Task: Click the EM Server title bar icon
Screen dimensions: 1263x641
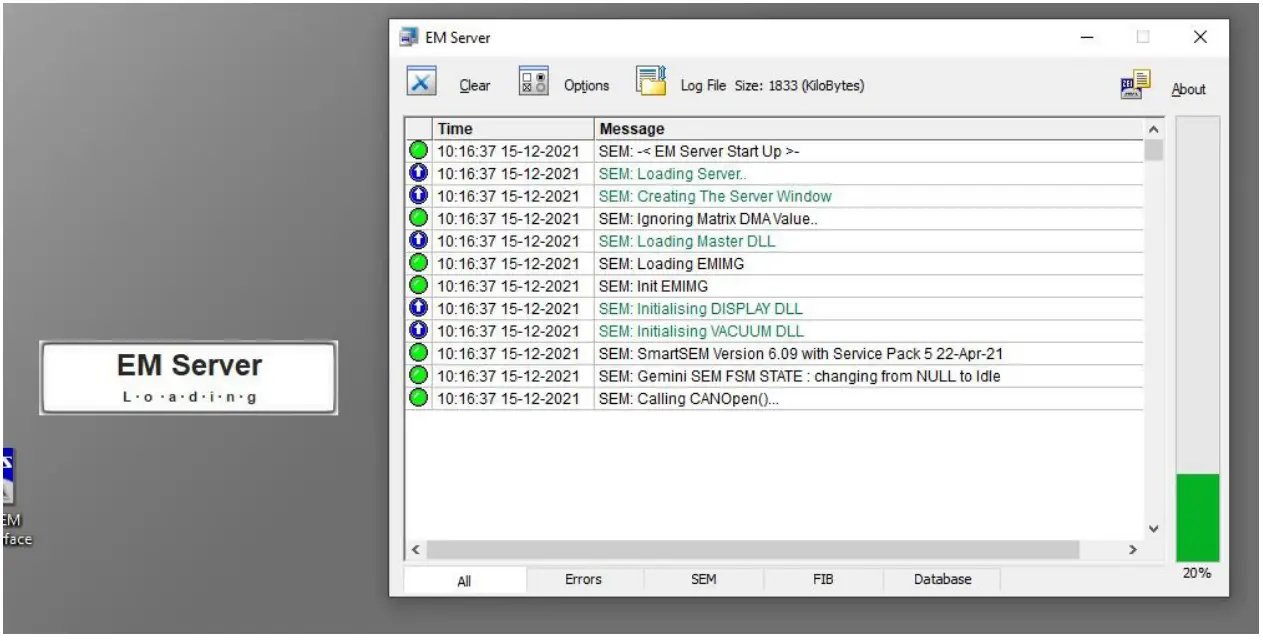Action: click(x=408, y=38)
